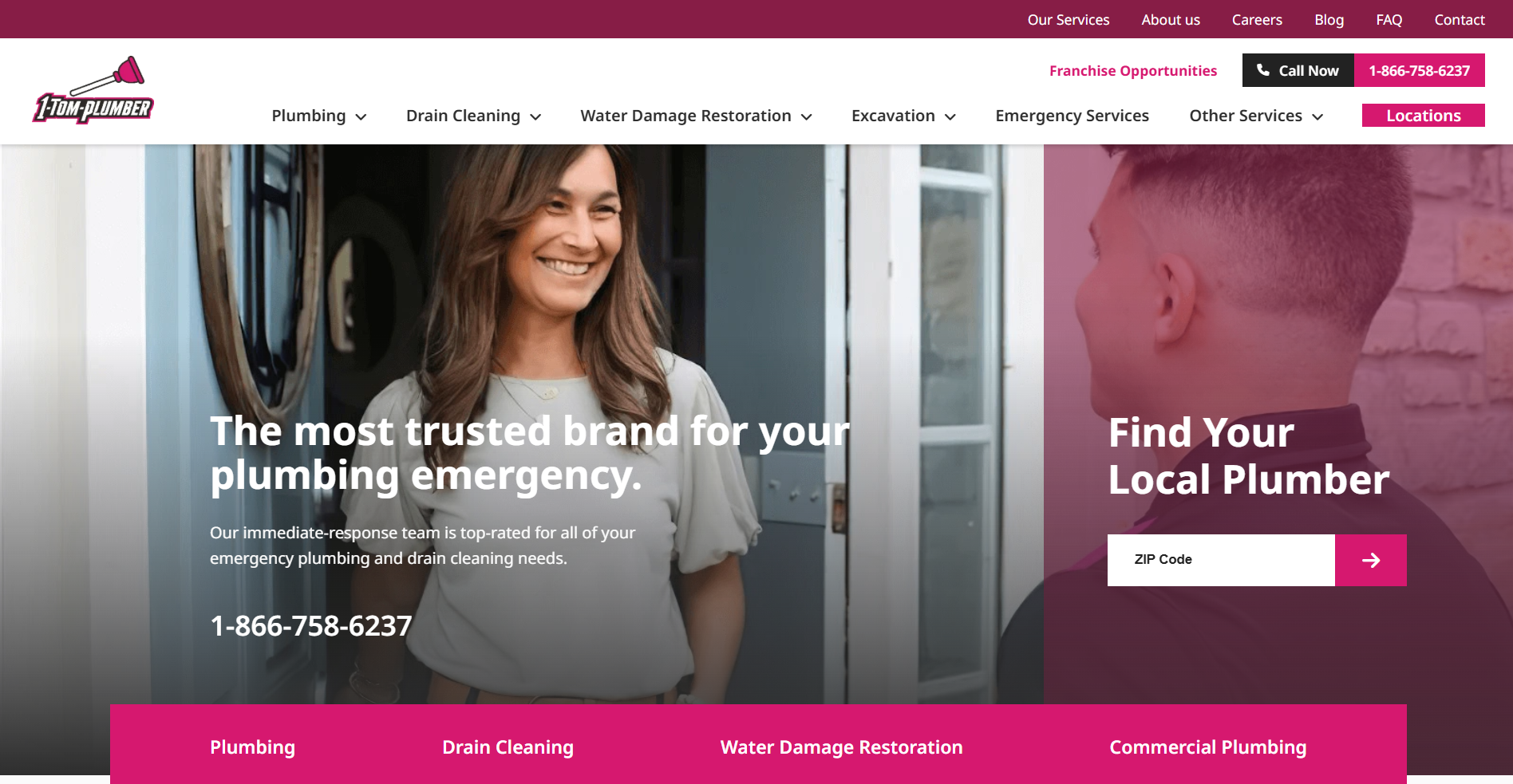The height and width of the screenshot is (784, 1513).
Task: Open Emergency Services menu item
Action: pyautogui.click(x=1072, y=116)
